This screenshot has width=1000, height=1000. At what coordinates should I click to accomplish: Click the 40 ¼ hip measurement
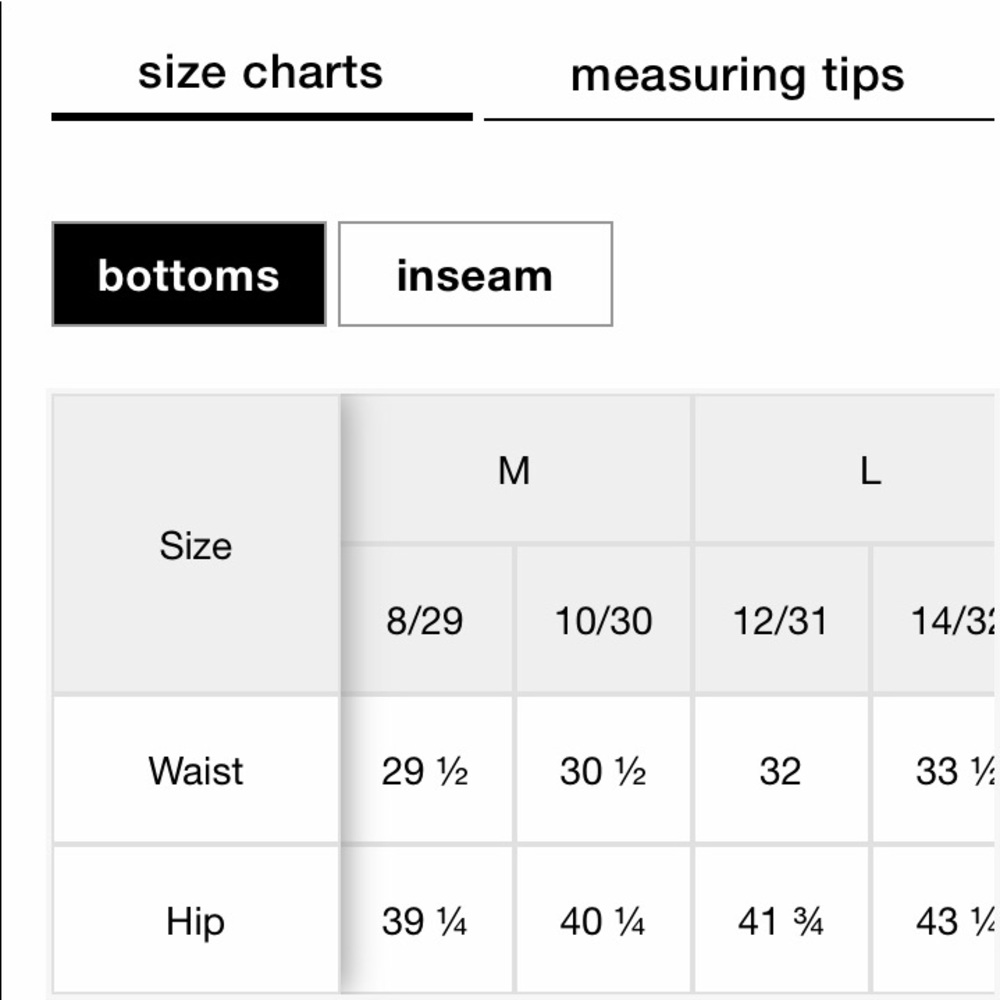(x=602, y=921)
